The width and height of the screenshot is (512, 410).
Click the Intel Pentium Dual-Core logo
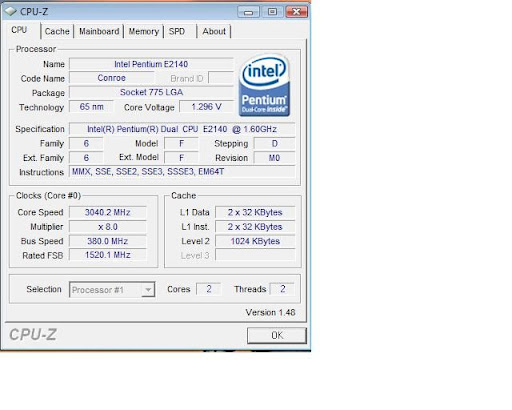click(x=265, y=86)
